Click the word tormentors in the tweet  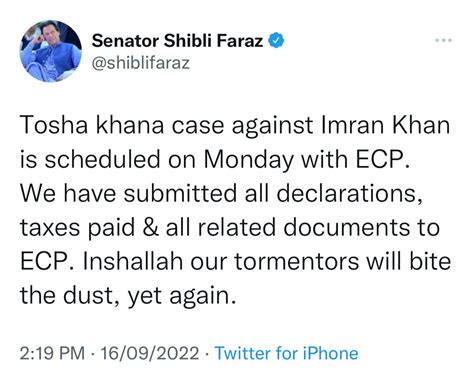pos(296,261)
